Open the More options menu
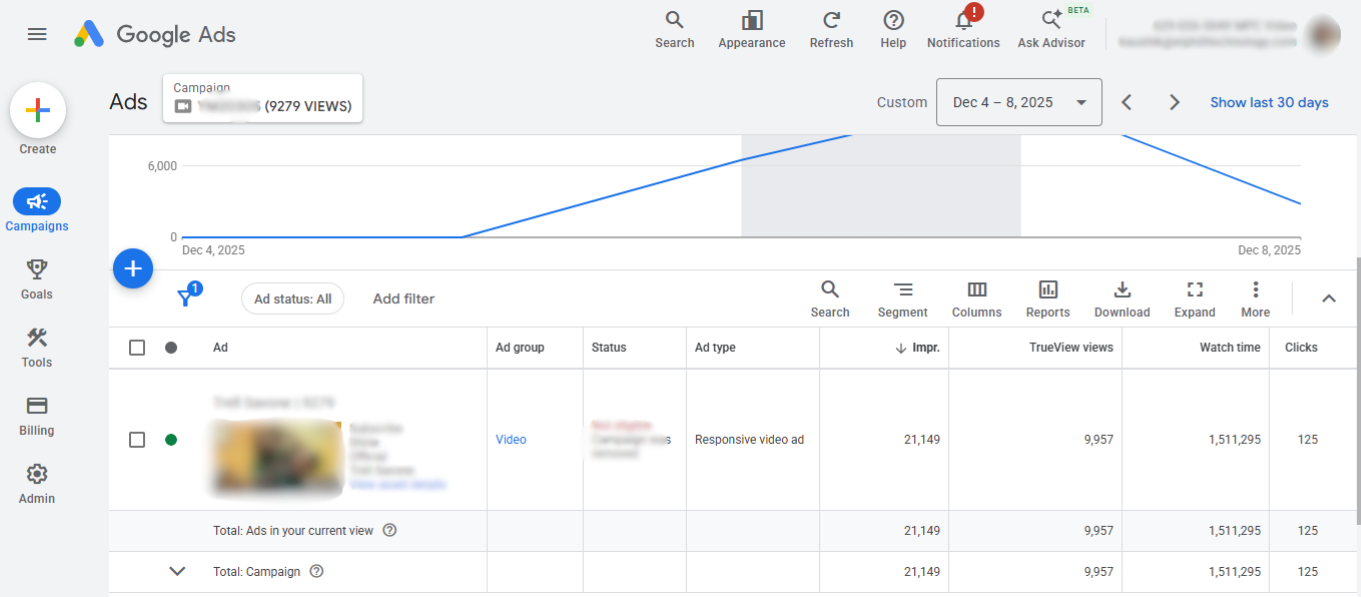 coord(1255,299)
